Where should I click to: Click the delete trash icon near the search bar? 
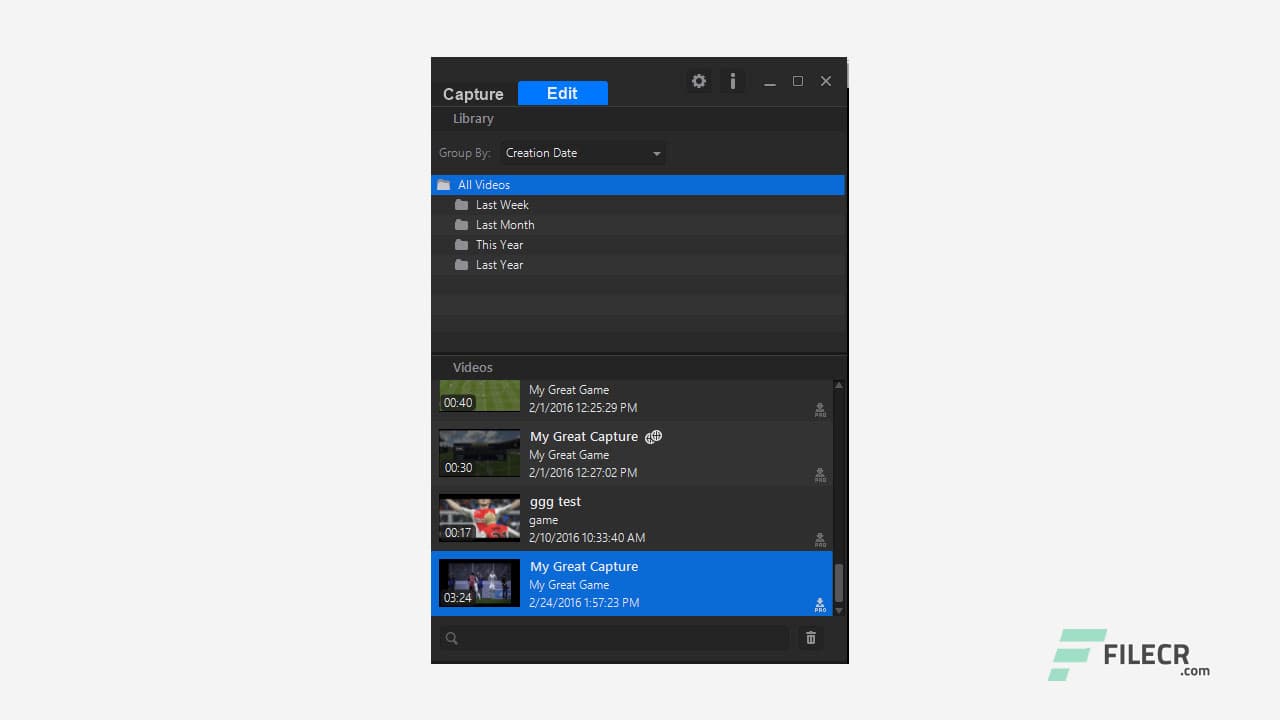point(810,637)
